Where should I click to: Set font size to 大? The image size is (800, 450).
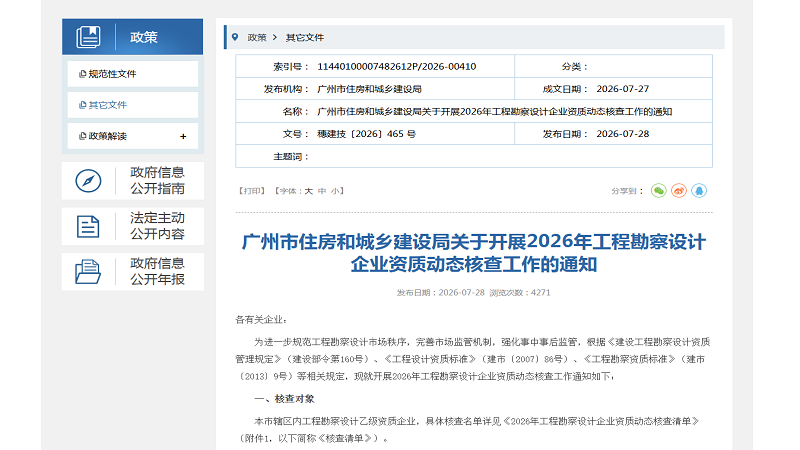point(309,191)
